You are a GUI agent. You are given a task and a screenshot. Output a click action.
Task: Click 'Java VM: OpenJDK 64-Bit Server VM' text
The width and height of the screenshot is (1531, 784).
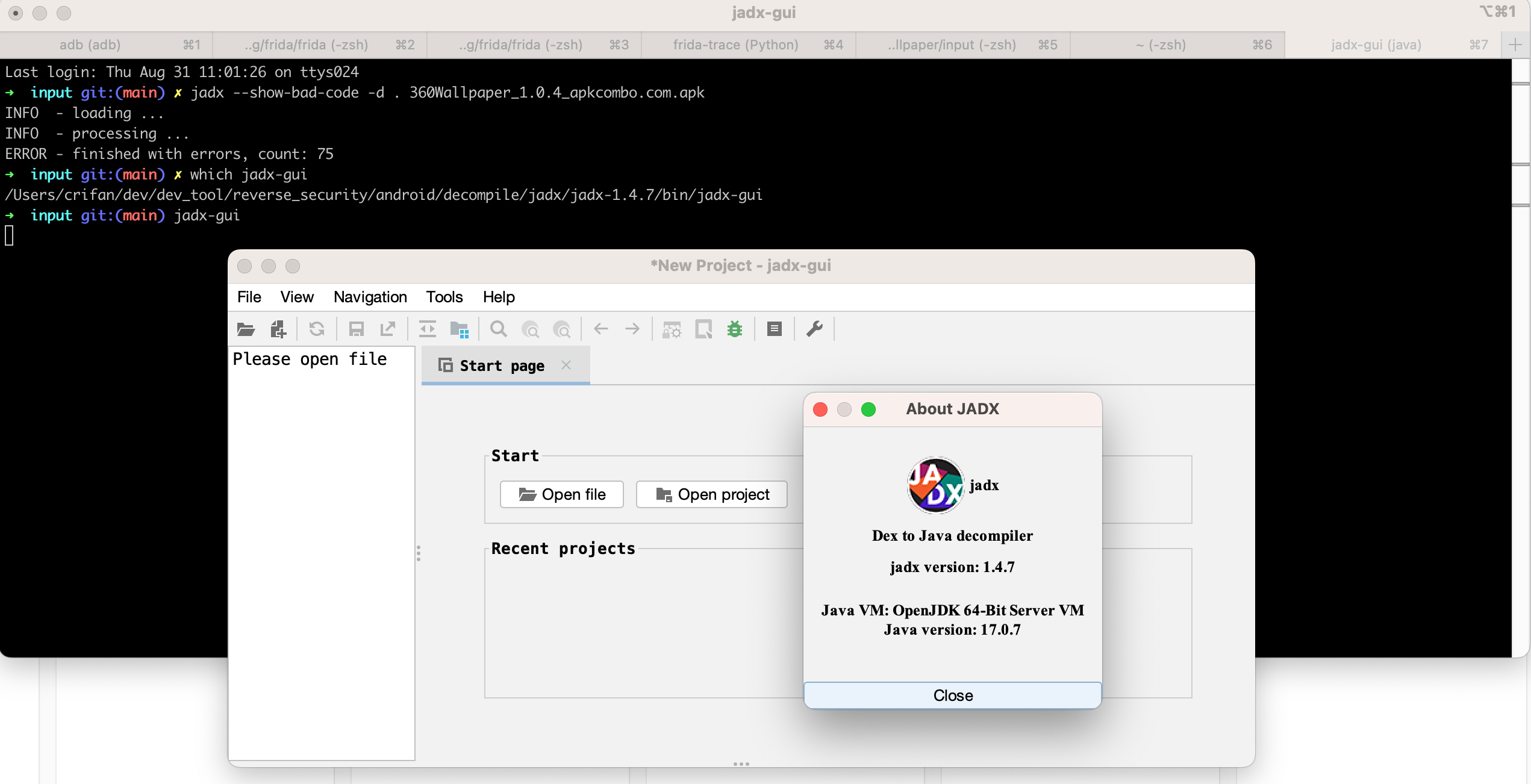[x=952, y=611]
